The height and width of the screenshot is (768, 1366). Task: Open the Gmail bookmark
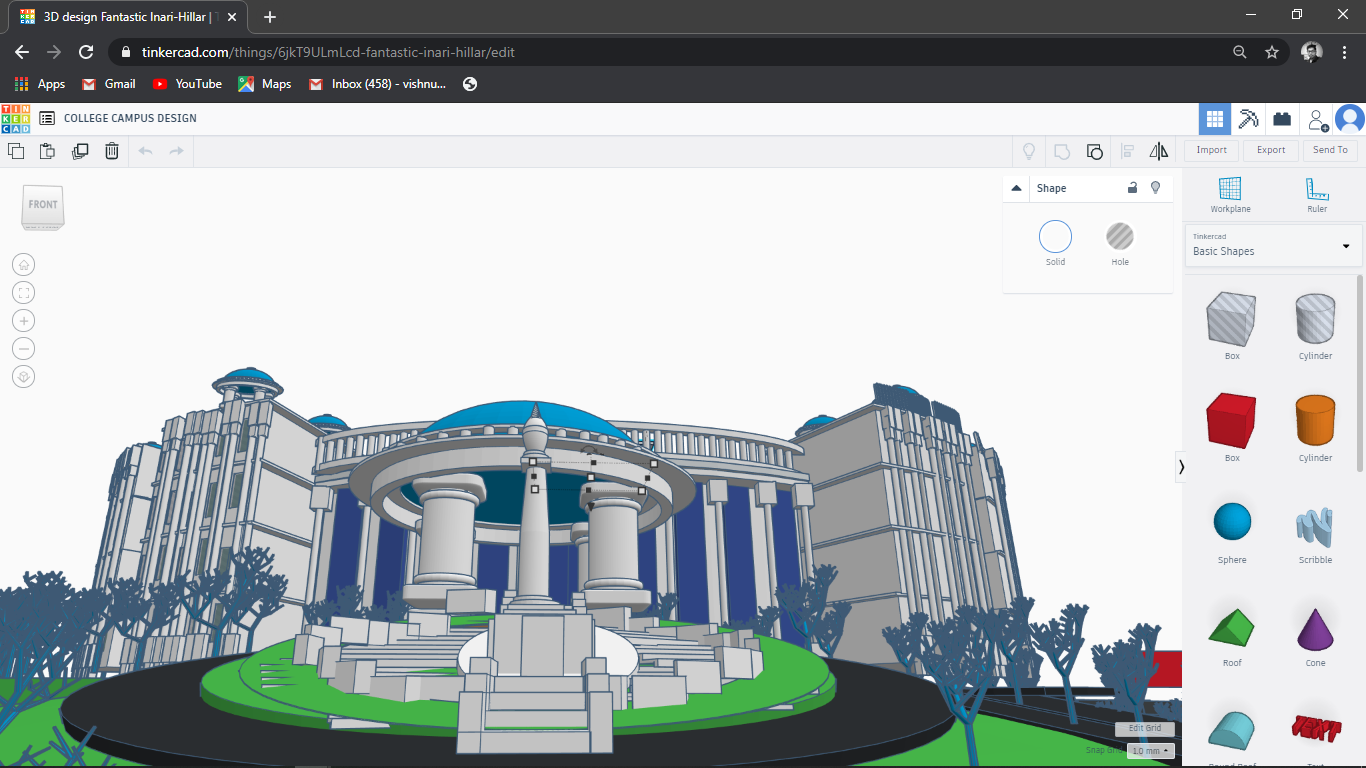(108, 84)
